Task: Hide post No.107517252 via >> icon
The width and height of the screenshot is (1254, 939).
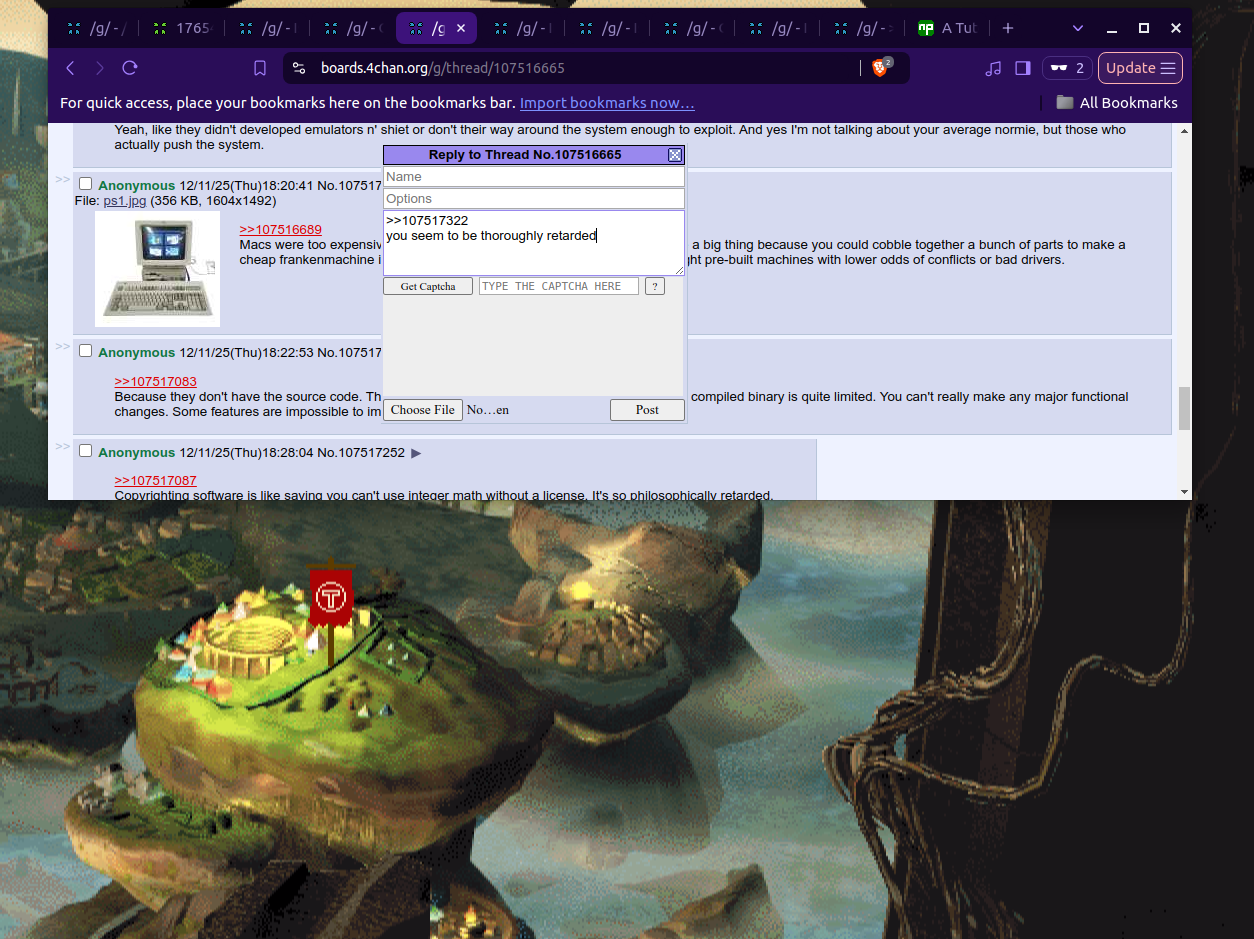Action: (62, 446)
